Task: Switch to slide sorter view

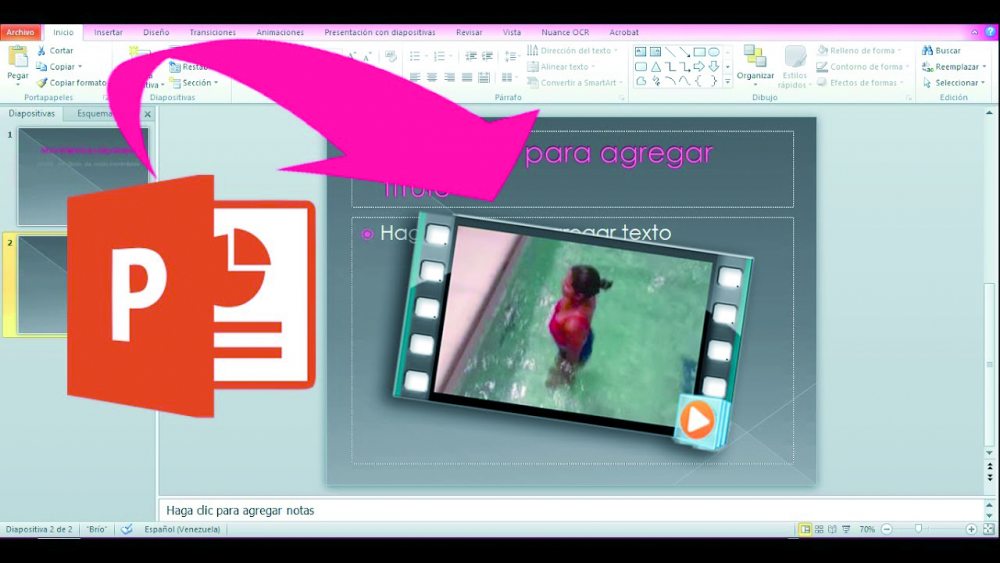Action: 819,529
